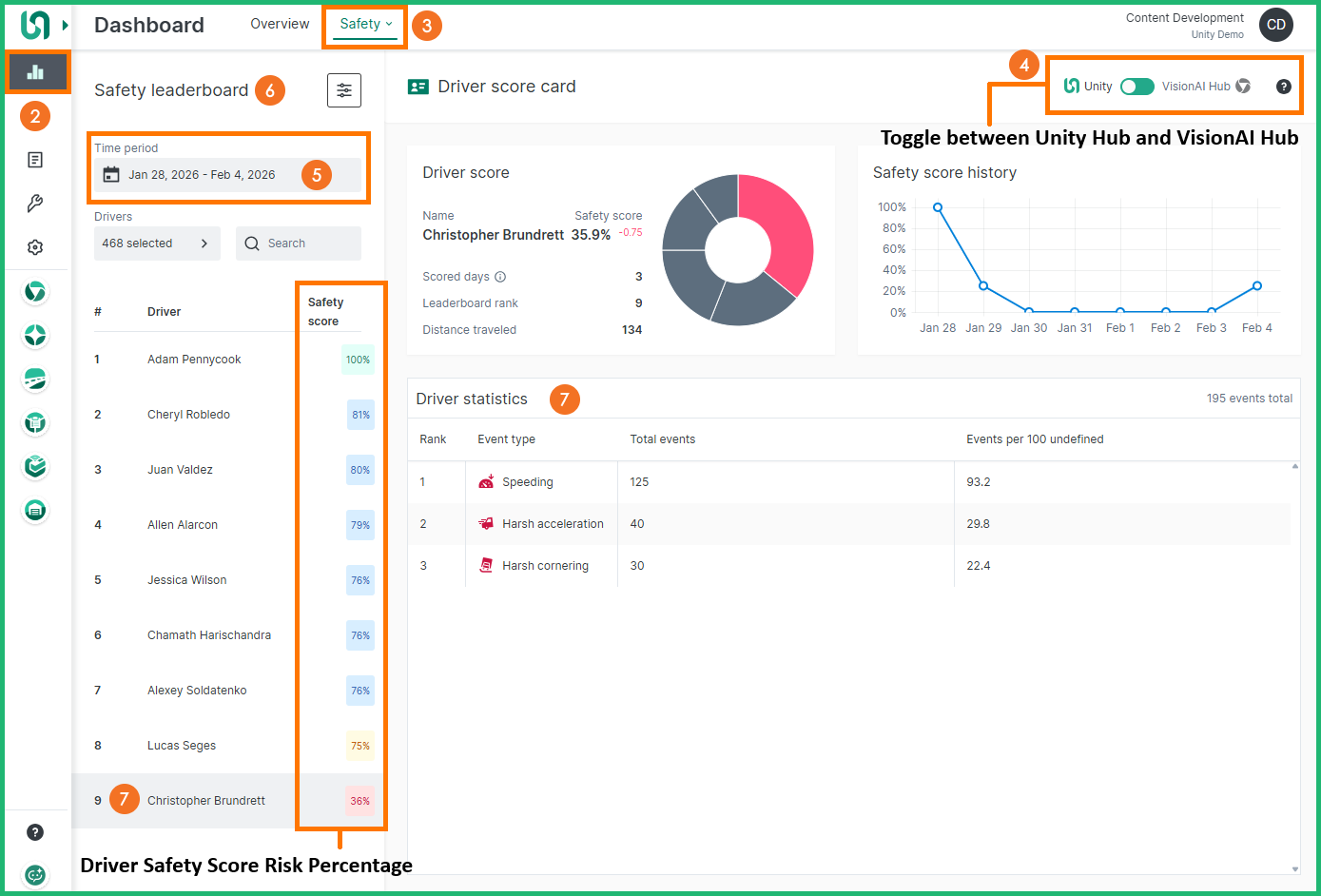
Task: Click the CD user avatar
Action: click(1275, 25)
